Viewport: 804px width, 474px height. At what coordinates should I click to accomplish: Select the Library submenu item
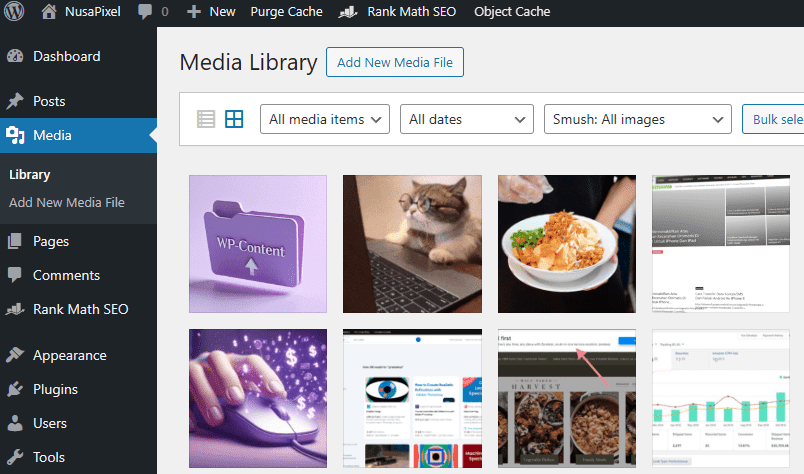(30, 175)
